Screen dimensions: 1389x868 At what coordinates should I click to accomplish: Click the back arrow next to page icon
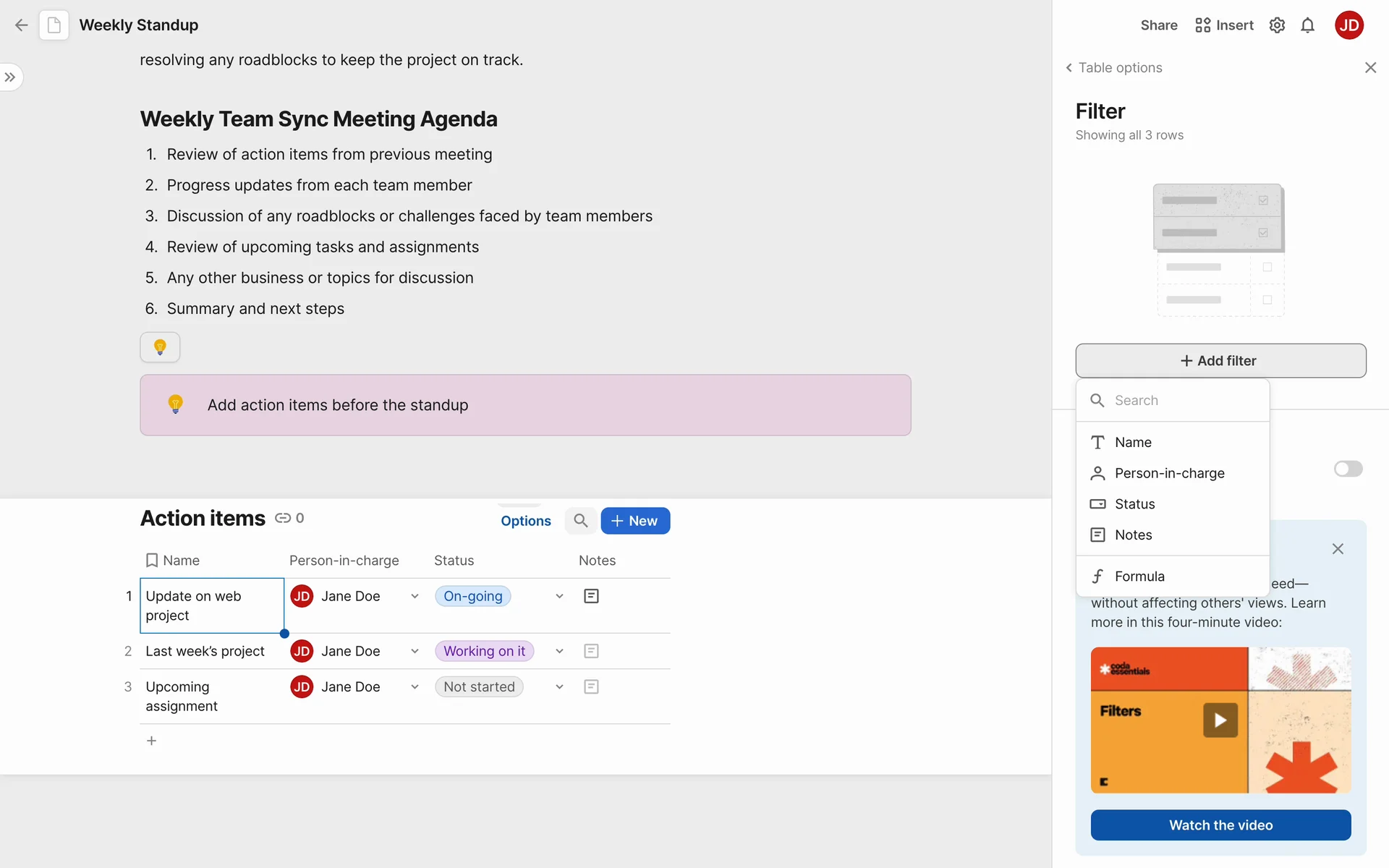click(x=21, y=25)
